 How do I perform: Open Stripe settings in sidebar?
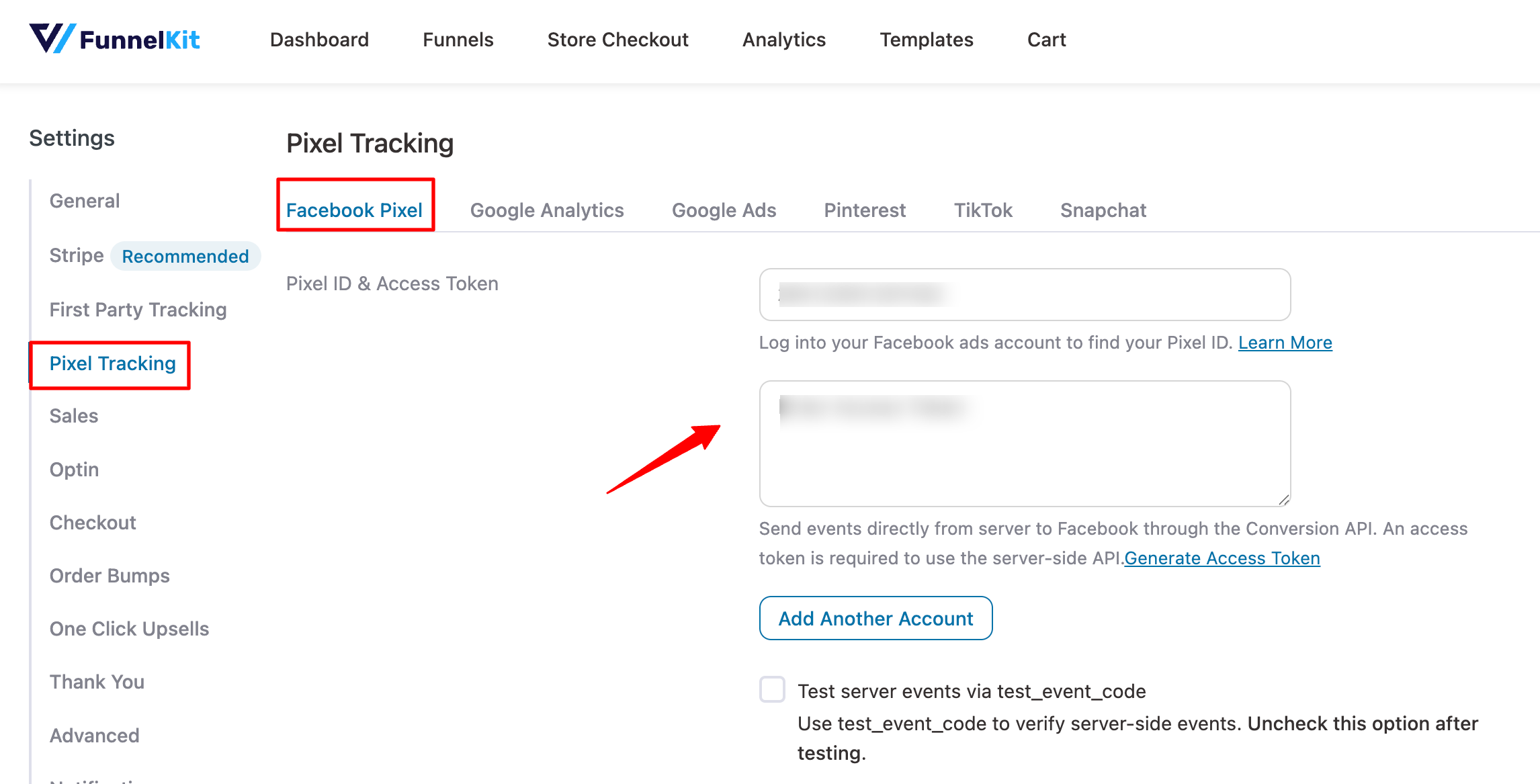point(77,255)
